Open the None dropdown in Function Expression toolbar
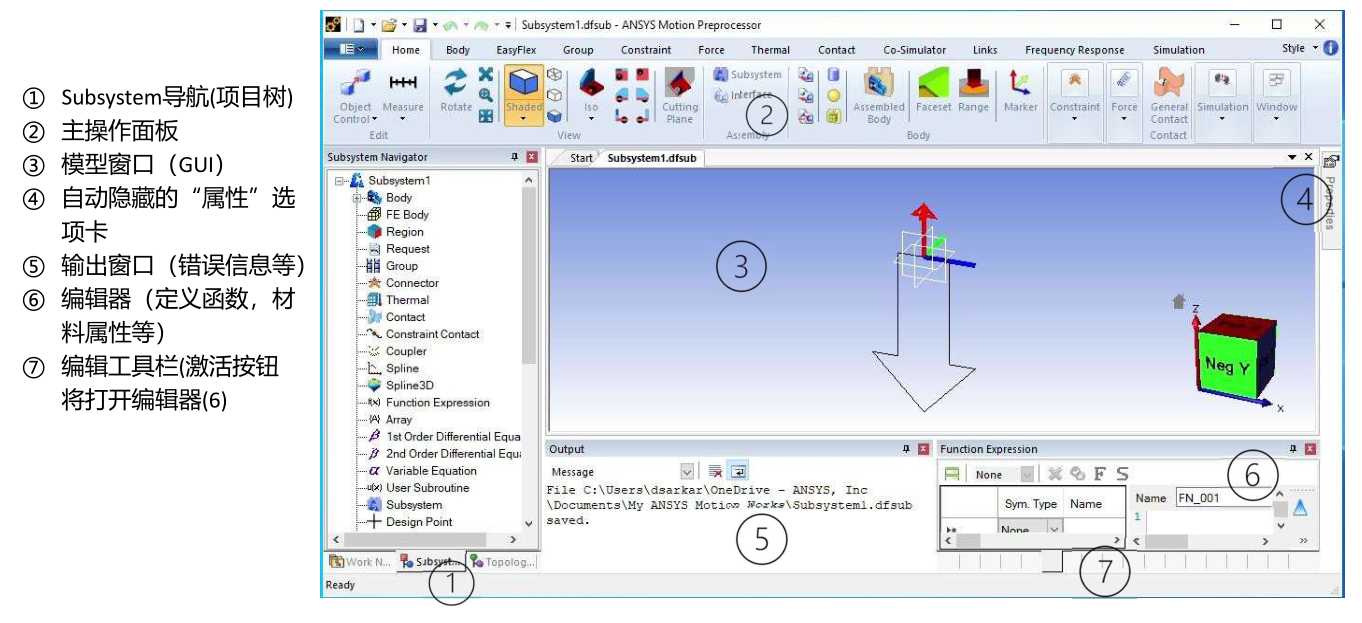 tap(1028, 475)
